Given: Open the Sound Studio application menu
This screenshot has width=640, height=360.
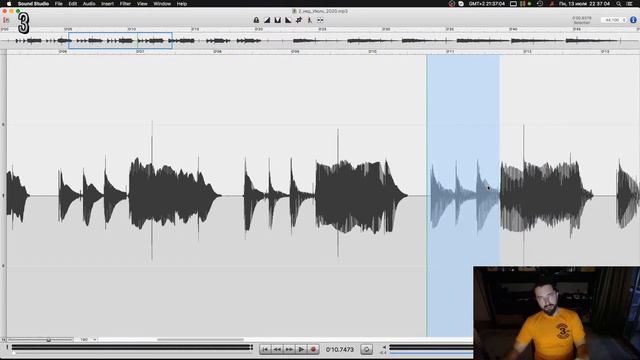Looking at the screenshot, I should click(x=33, y=4).
